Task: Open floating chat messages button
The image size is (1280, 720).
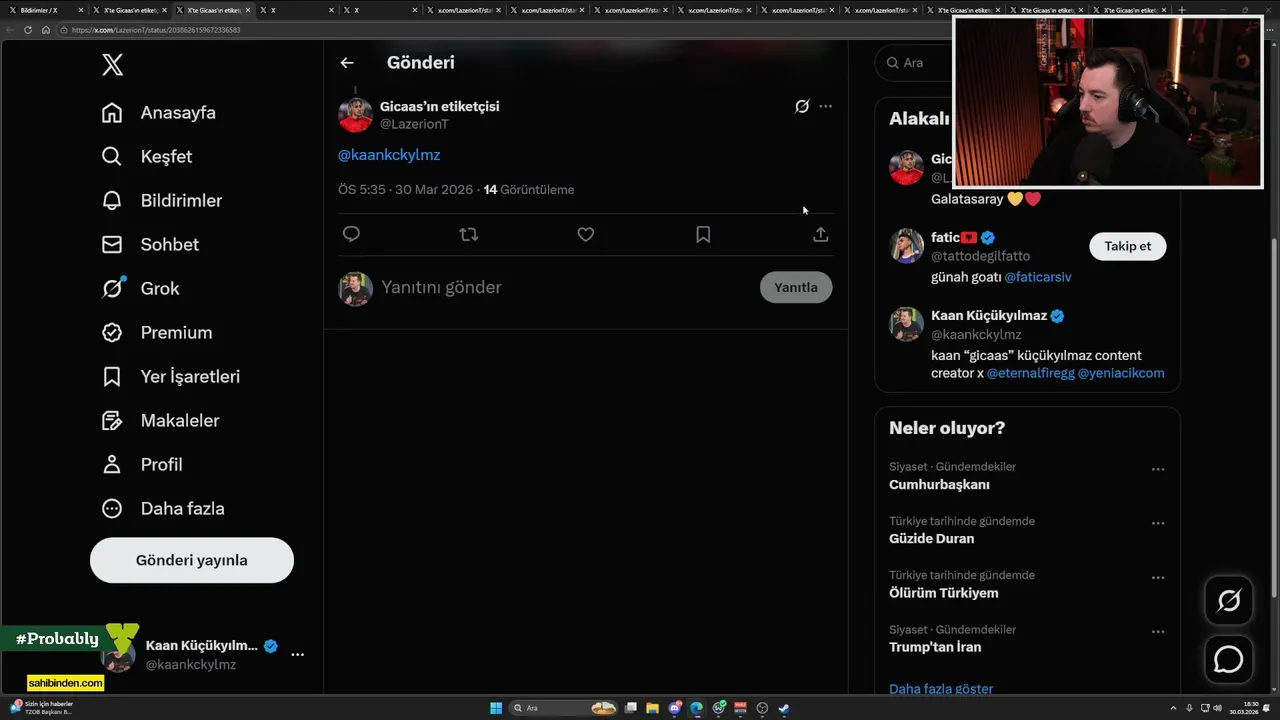Action: (1228, 660)
